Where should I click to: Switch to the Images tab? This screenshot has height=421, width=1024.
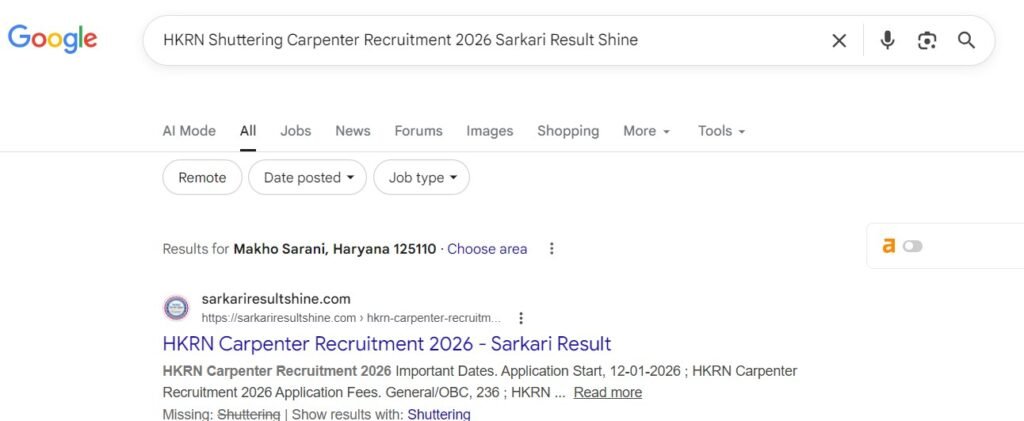489,131
